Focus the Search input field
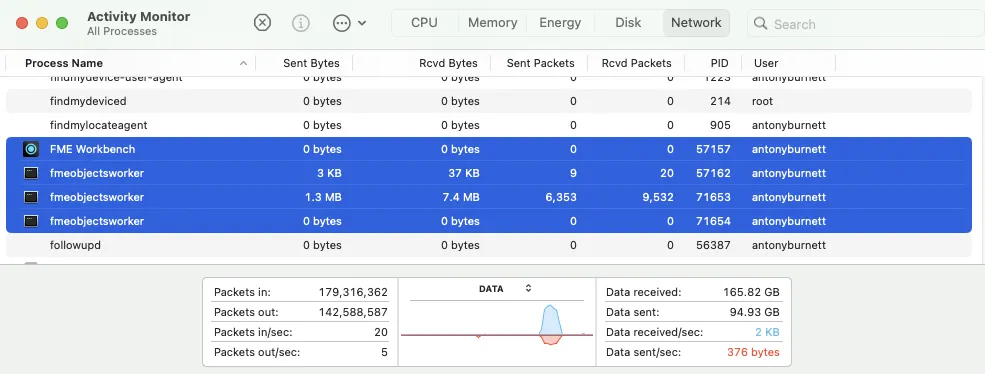 coord(866,24)
